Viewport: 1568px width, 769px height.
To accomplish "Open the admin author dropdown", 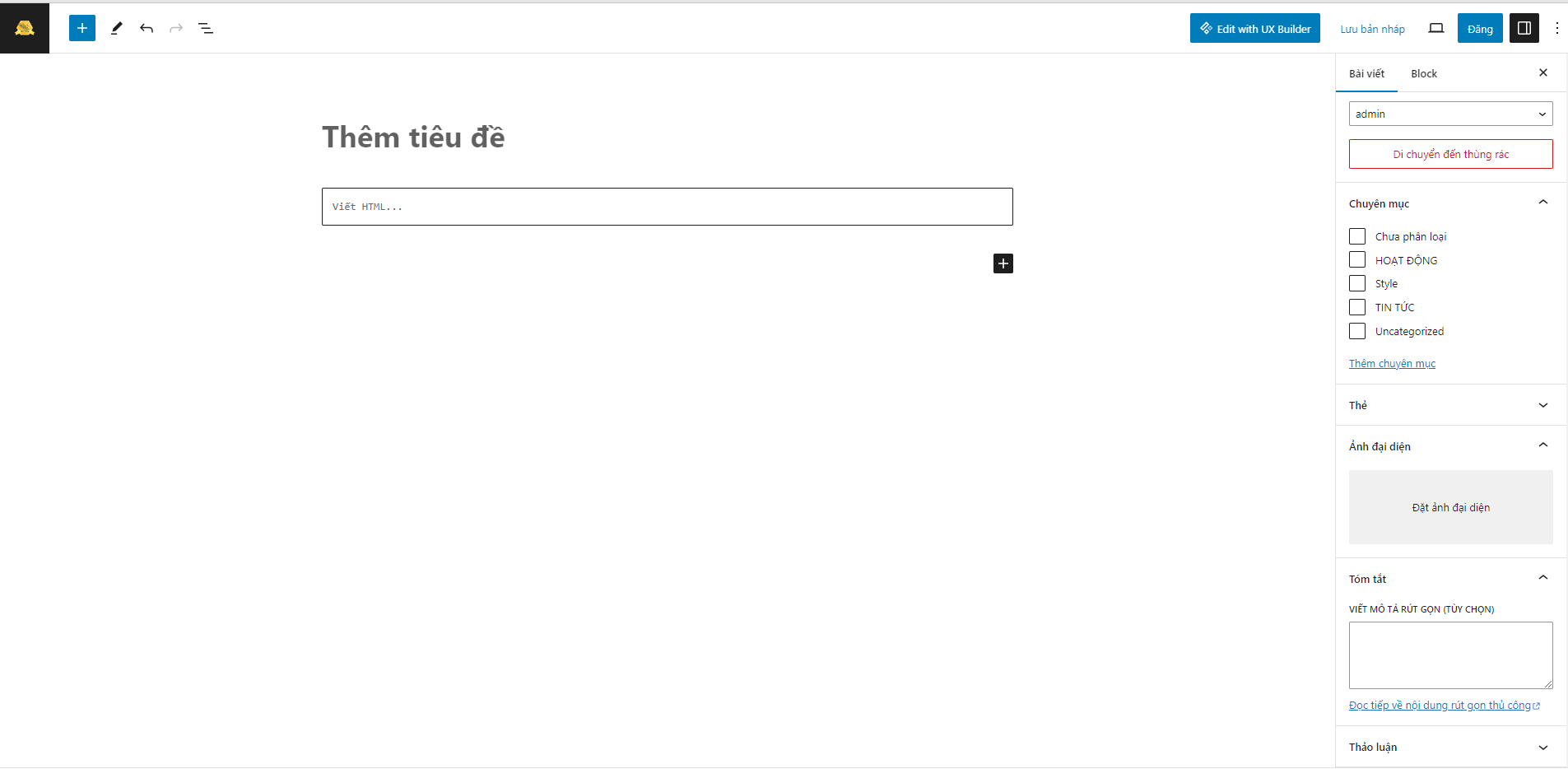I will point(1450,114).
